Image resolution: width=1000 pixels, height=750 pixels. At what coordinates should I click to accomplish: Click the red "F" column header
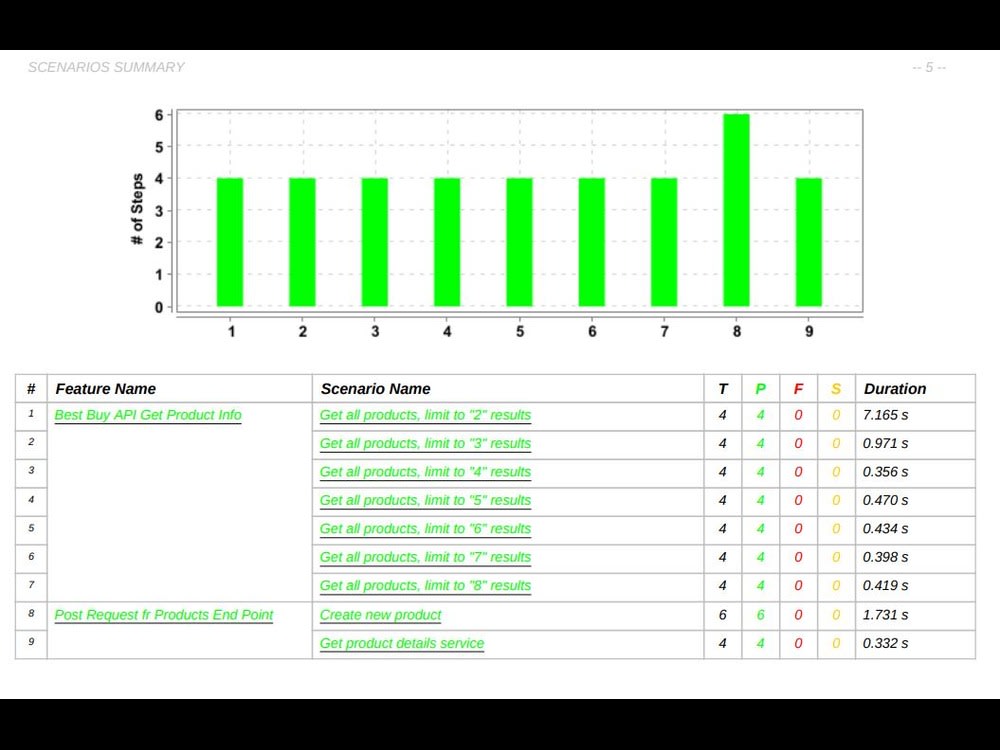798,388
